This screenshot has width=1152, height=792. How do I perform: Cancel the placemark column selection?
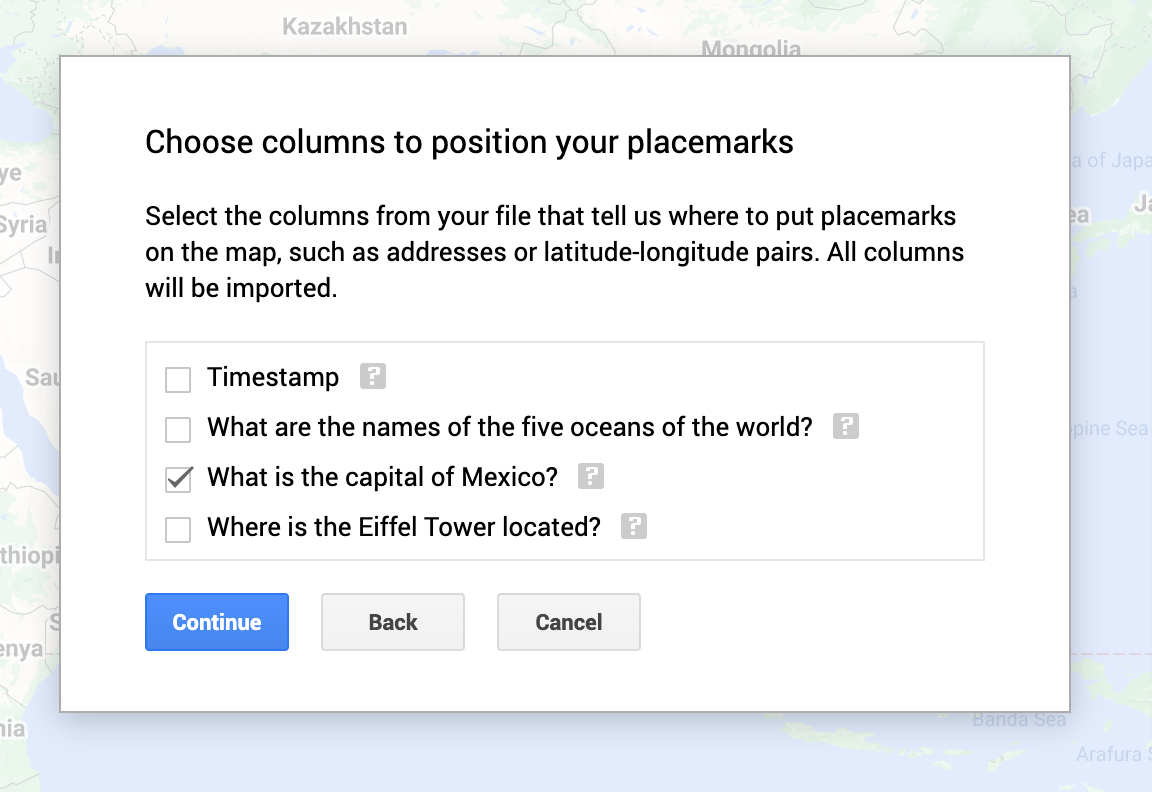click(568, 621)
